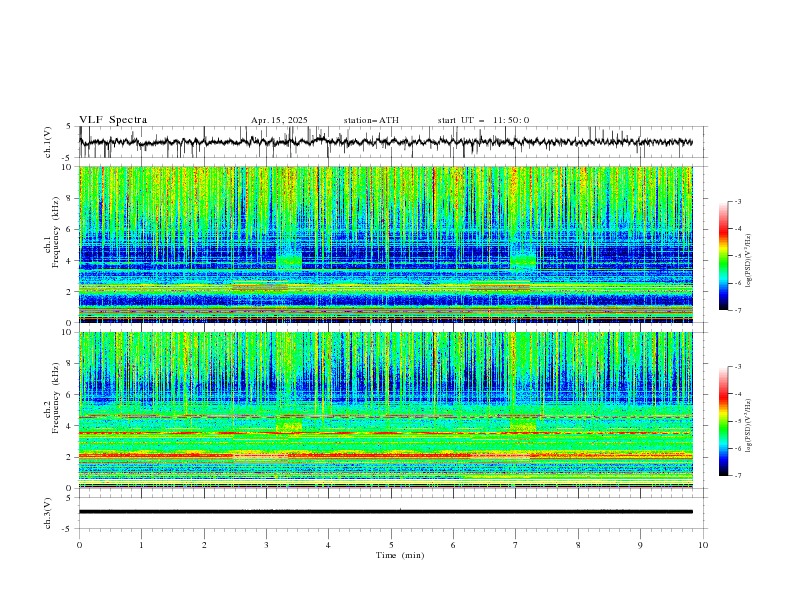The image size is (792, 612).
Task: Click time axis tick label "1"
Action: click(141, 545)
